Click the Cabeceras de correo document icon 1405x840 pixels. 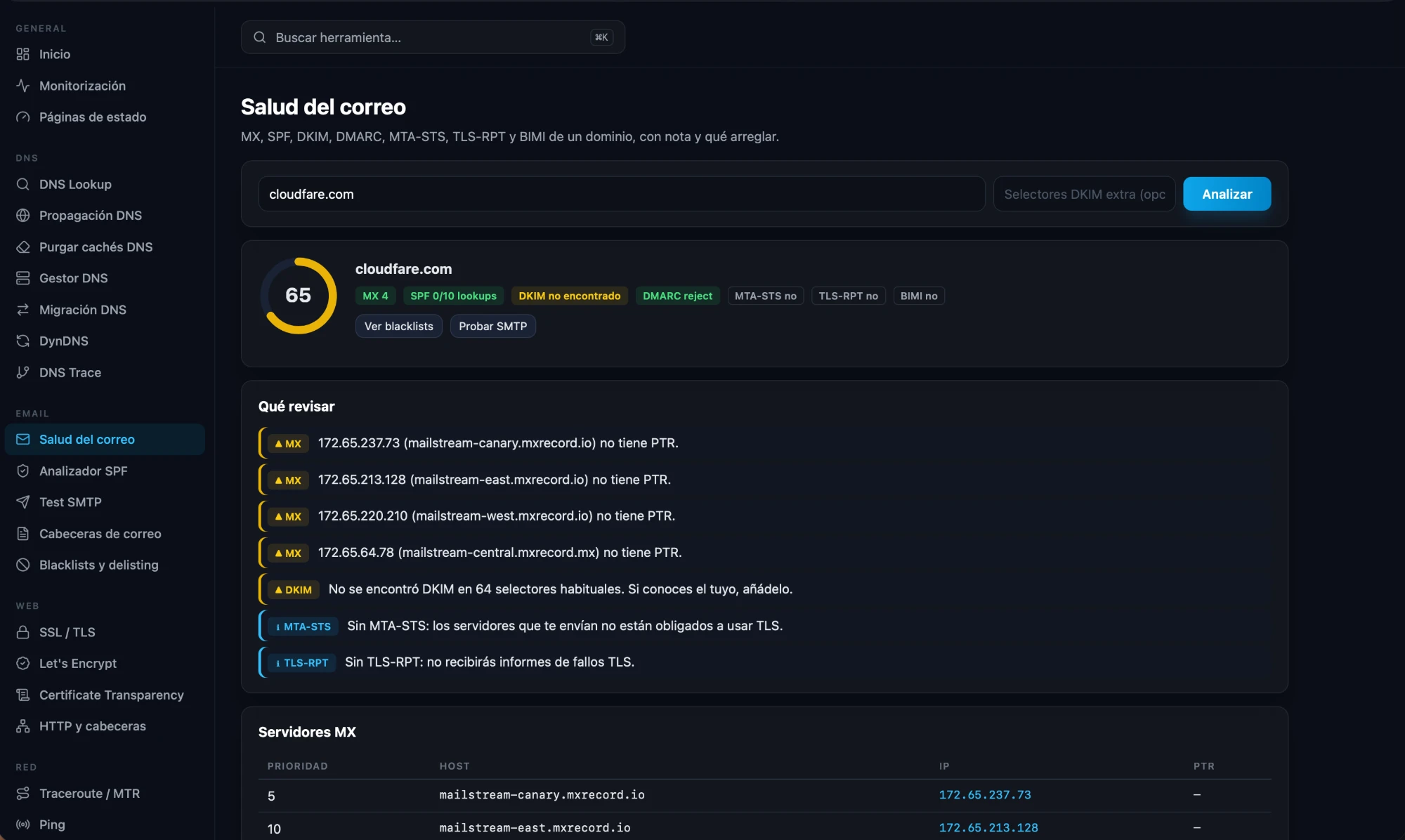click(x=23, y=534)
